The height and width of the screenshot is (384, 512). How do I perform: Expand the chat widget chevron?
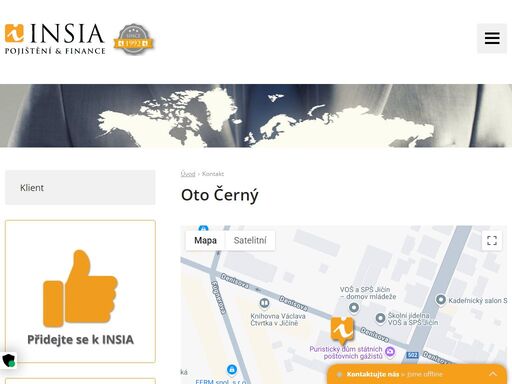[x=493, y=374]
